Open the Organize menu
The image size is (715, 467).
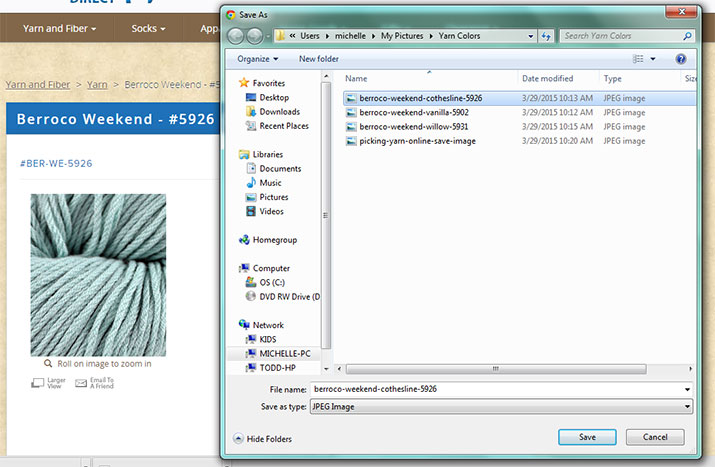[x=258, y=59]
